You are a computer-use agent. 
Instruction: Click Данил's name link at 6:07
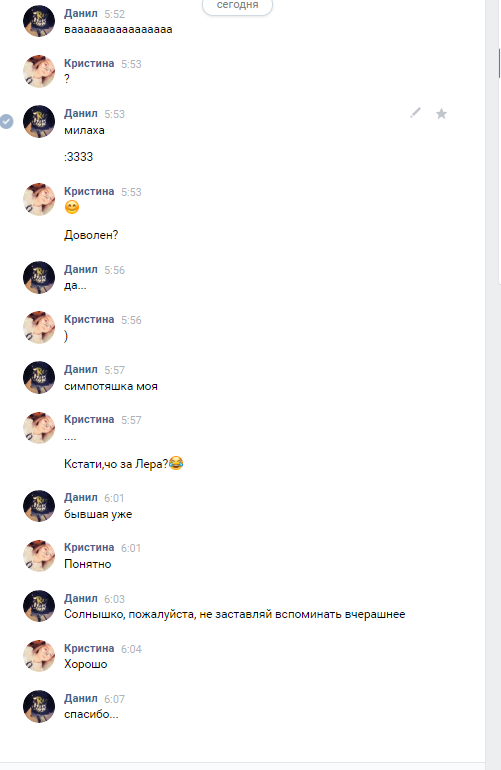pos(81,698)
